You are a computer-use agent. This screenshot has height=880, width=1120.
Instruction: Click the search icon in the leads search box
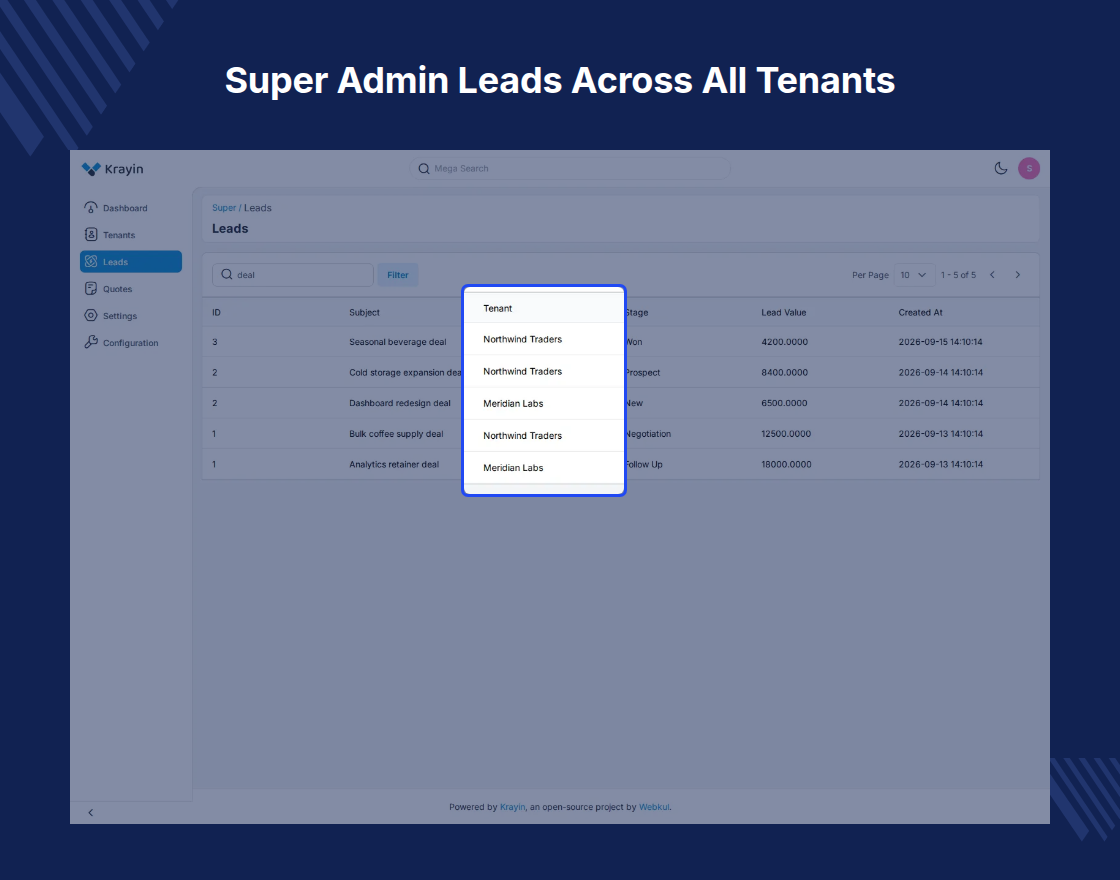[226, 274]
